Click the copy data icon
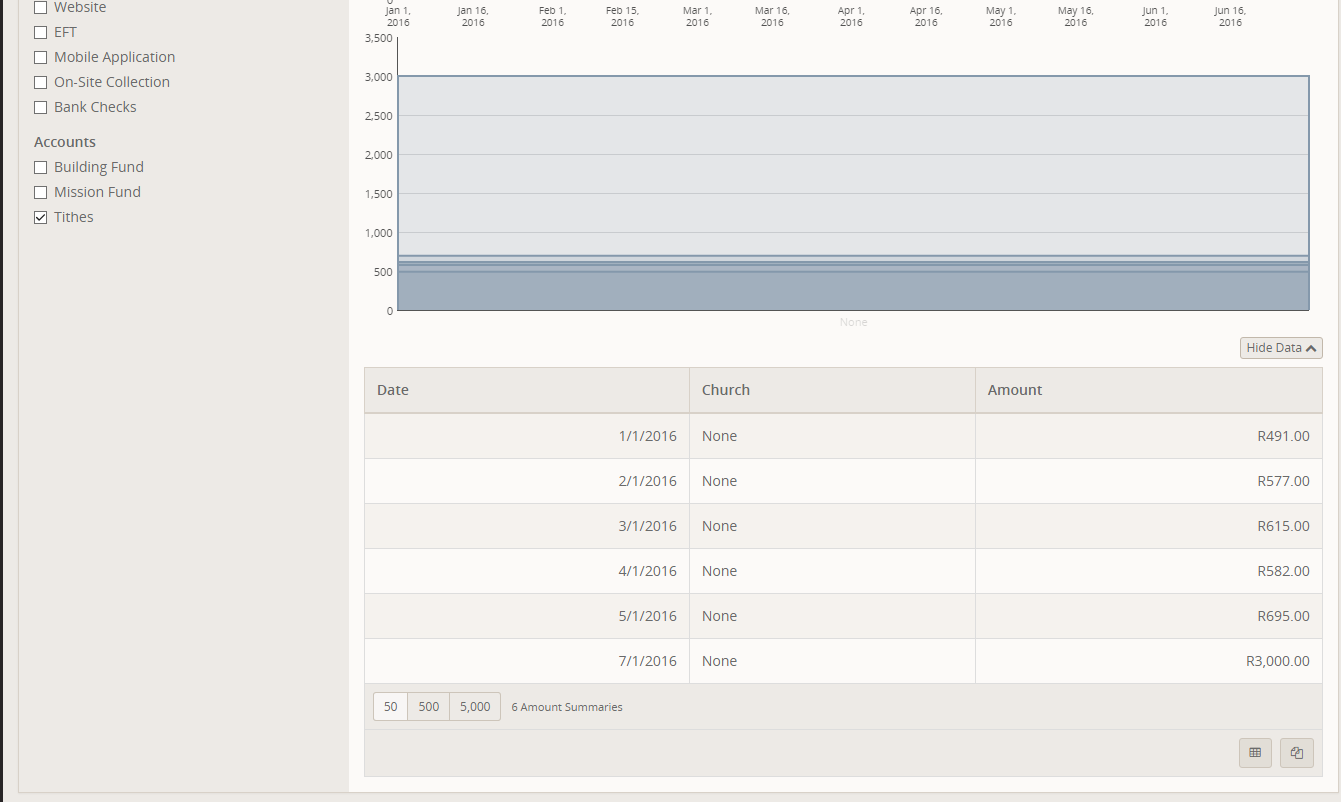 click(x=1296, y=753)
